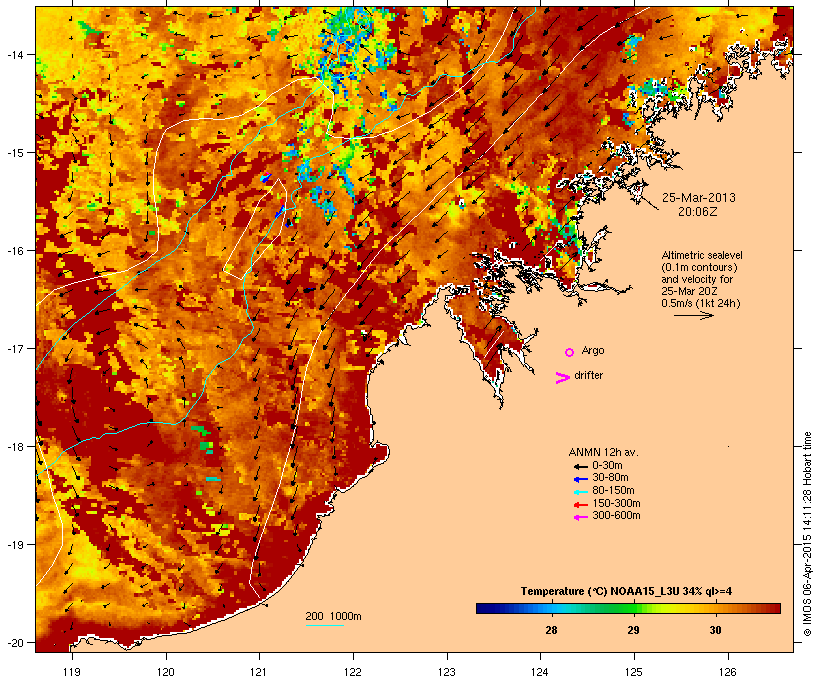This screenshot has width=820, height=680.
Task: Click longitude axis label 122
Action: [352, 672]
